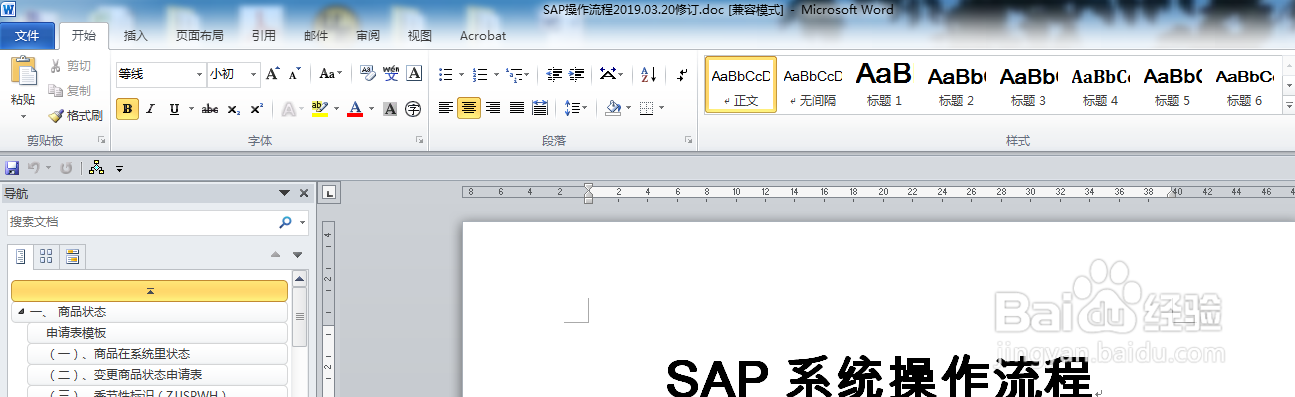Switch to the 页面布局 tab

point(200,35)
